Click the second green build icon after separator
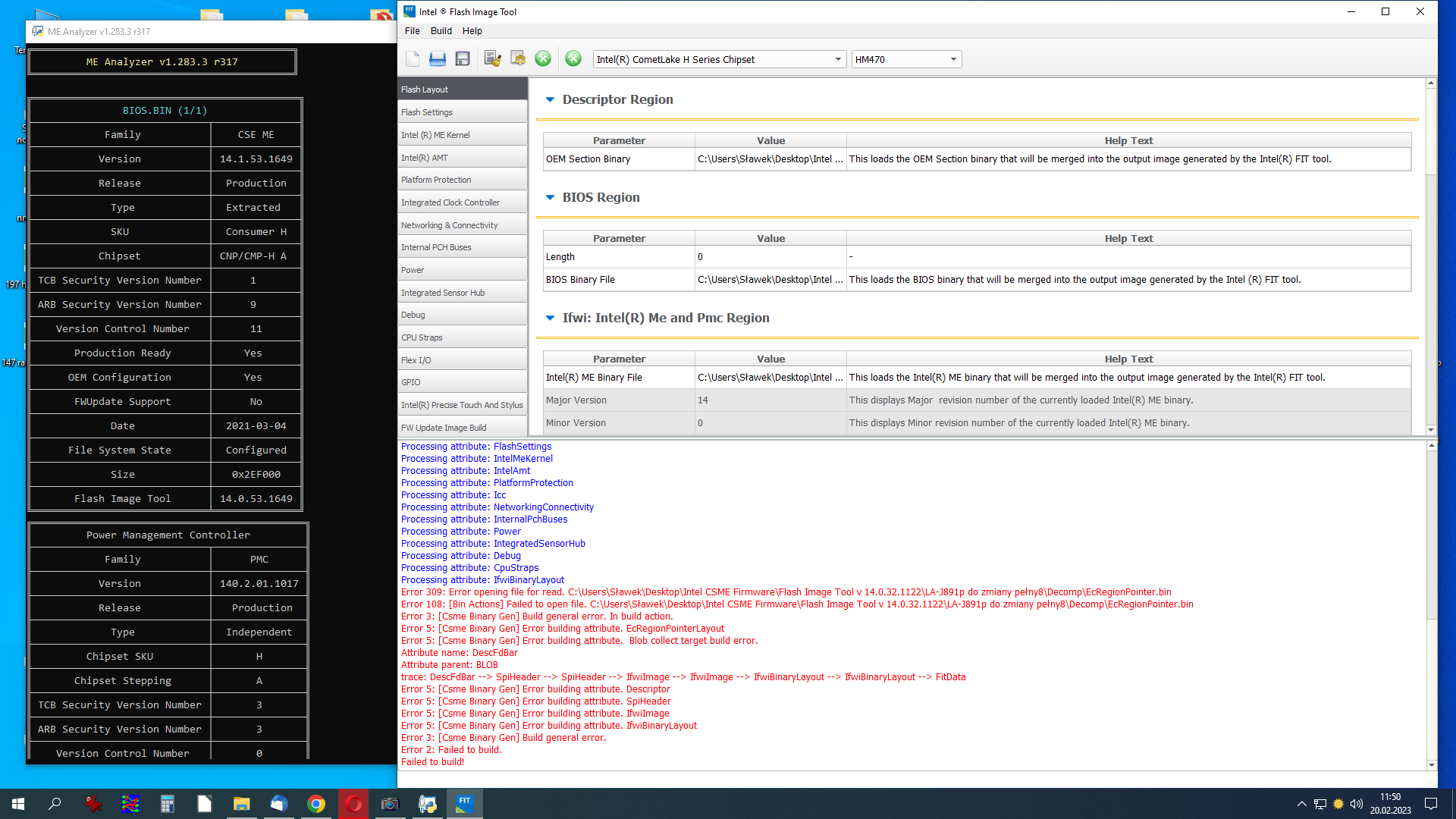Screen dimensions: 1456x819 coord(573,59)
